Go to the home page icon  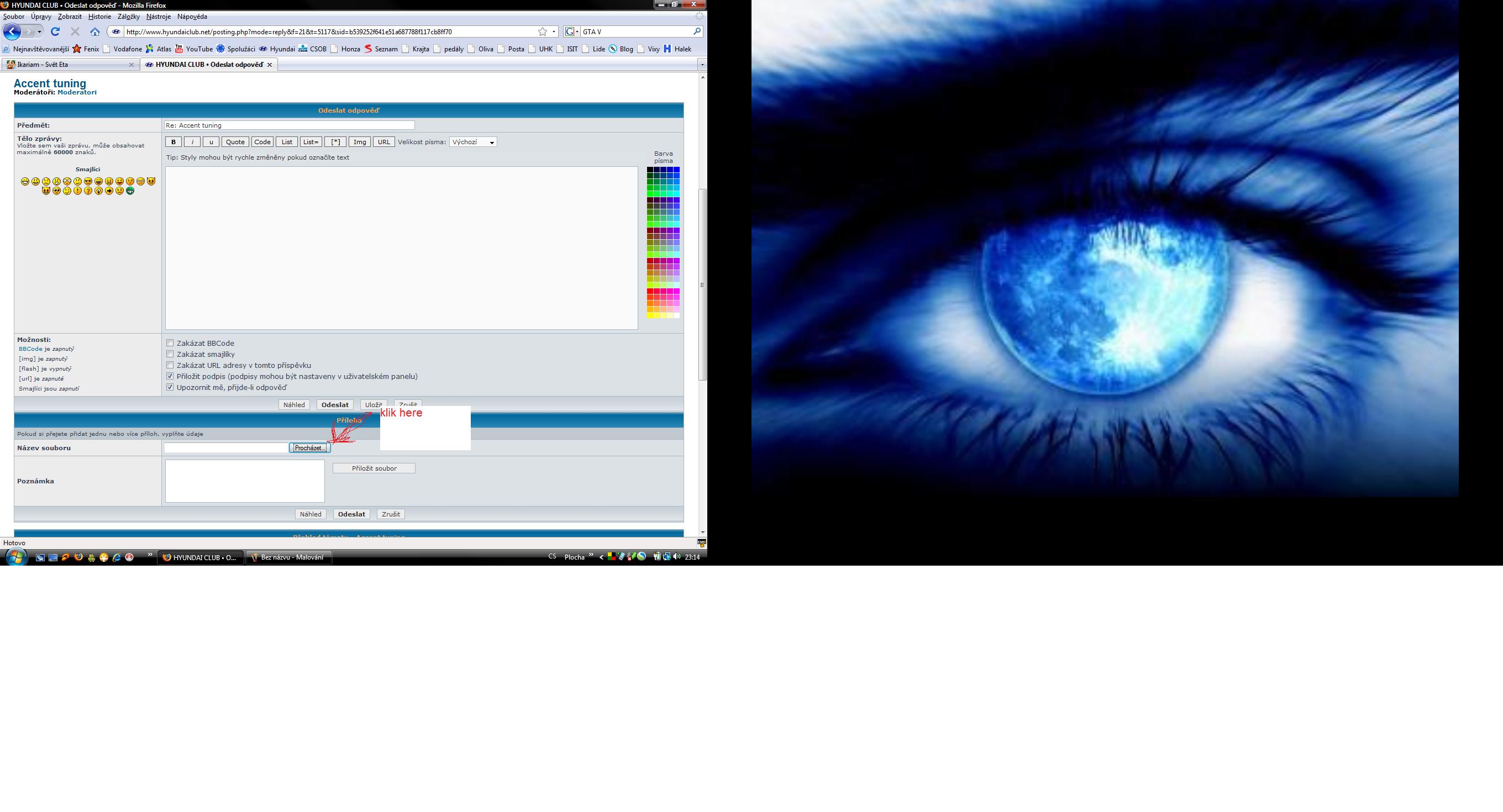(x=95, y=31)
